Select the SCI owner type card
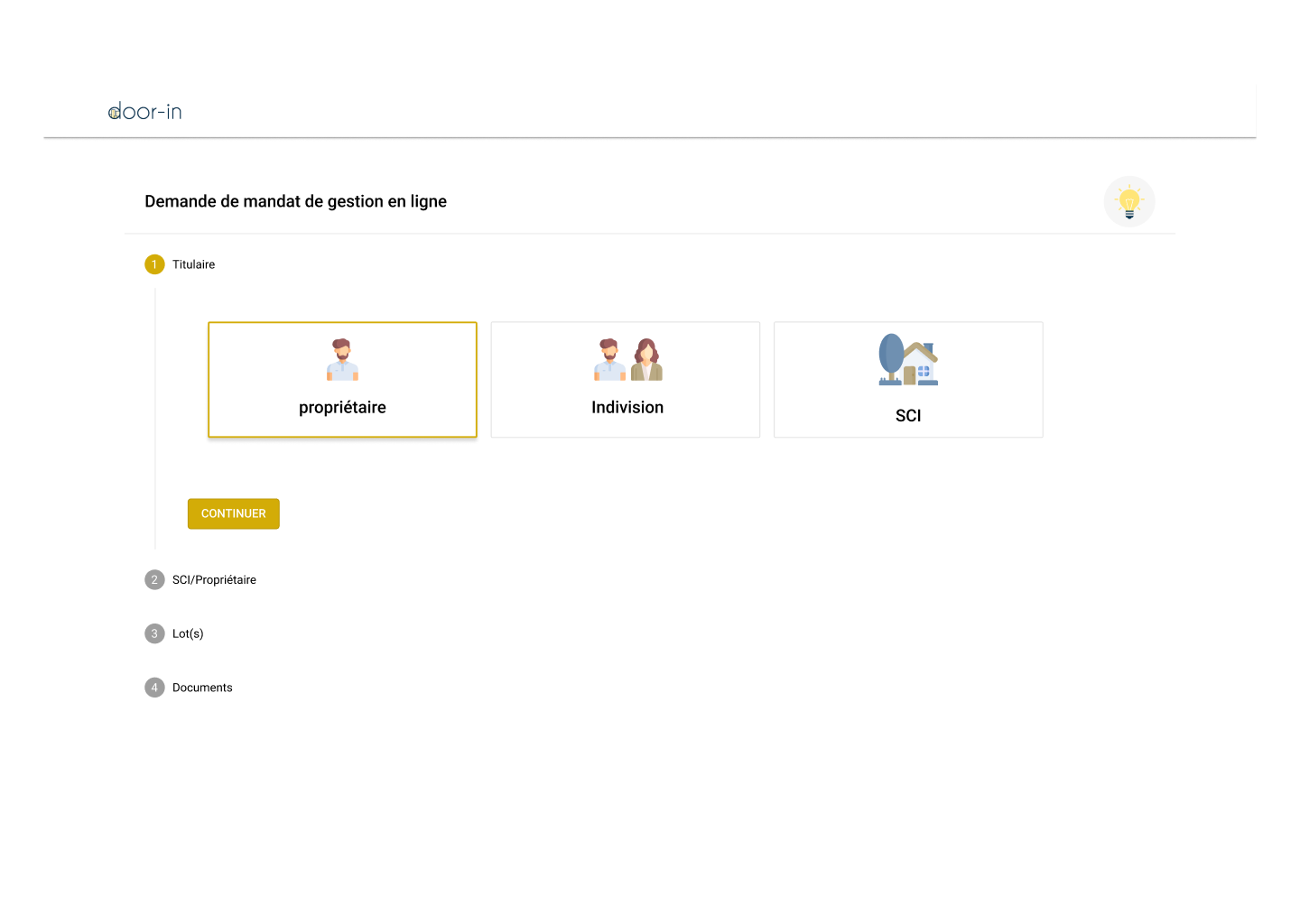Viewport: 1300px width, 924px height. (x=908, y=379)
